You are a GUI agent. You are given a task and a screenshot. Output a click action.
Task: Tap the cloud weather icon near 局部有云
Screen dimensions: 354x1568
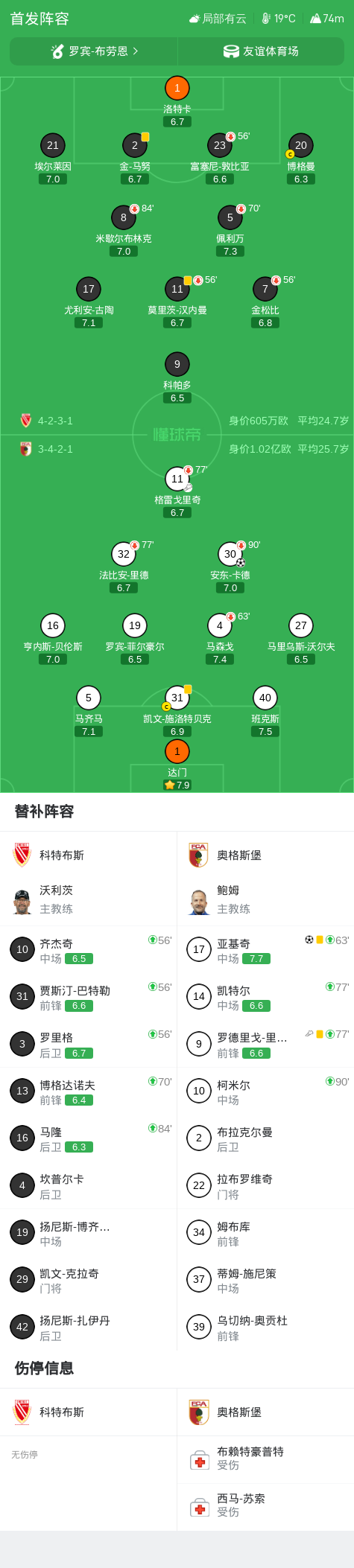click(x=194, y=19)
